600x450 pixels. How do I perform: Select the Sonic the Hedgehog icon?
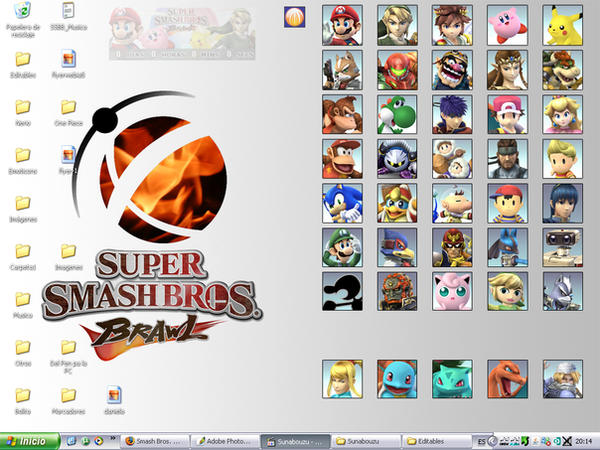tap(342, 203)
